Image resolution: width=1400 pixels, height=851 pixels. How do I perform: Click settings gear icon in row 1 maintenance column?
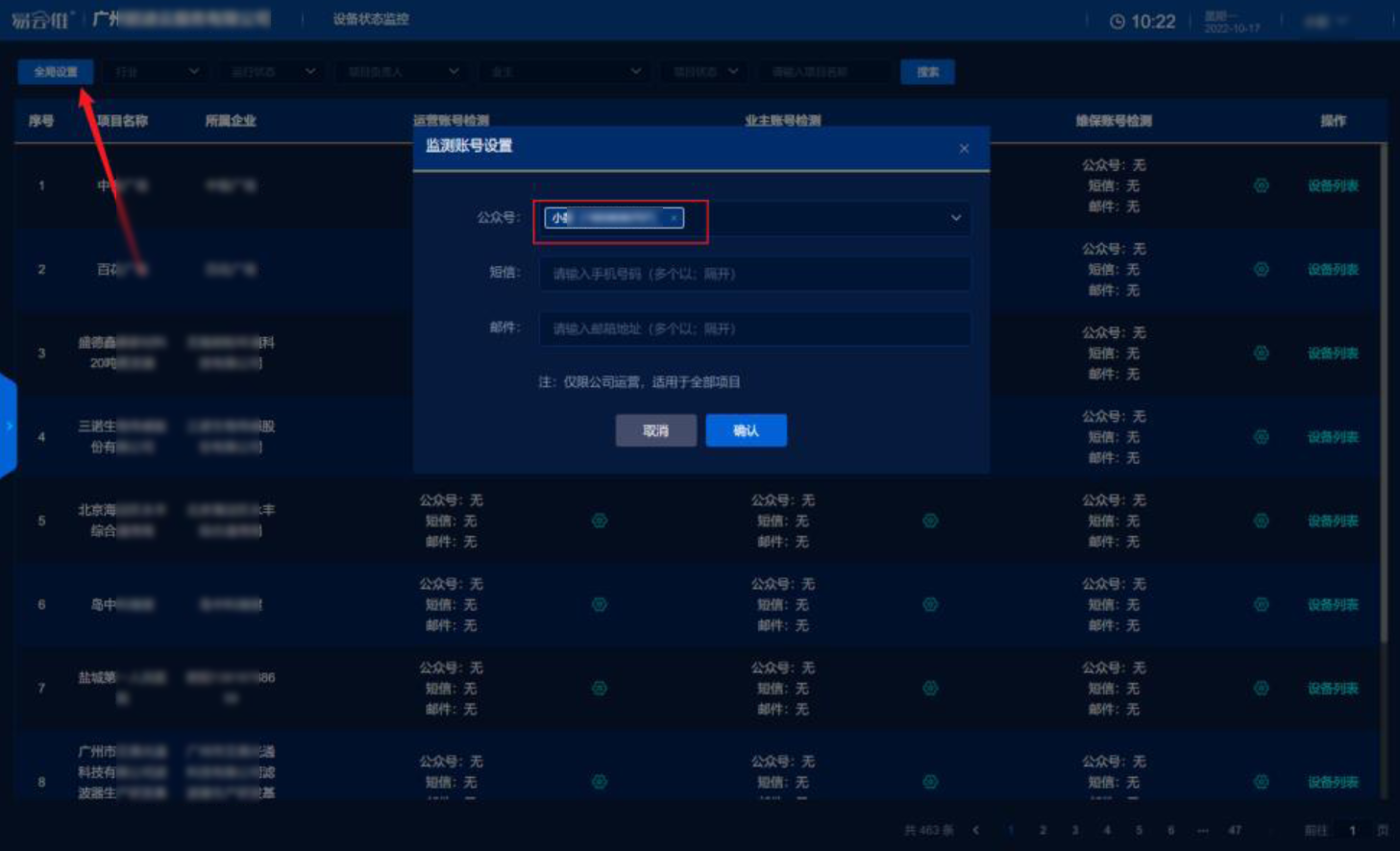pyautogui.click(x=1261, y=185)
